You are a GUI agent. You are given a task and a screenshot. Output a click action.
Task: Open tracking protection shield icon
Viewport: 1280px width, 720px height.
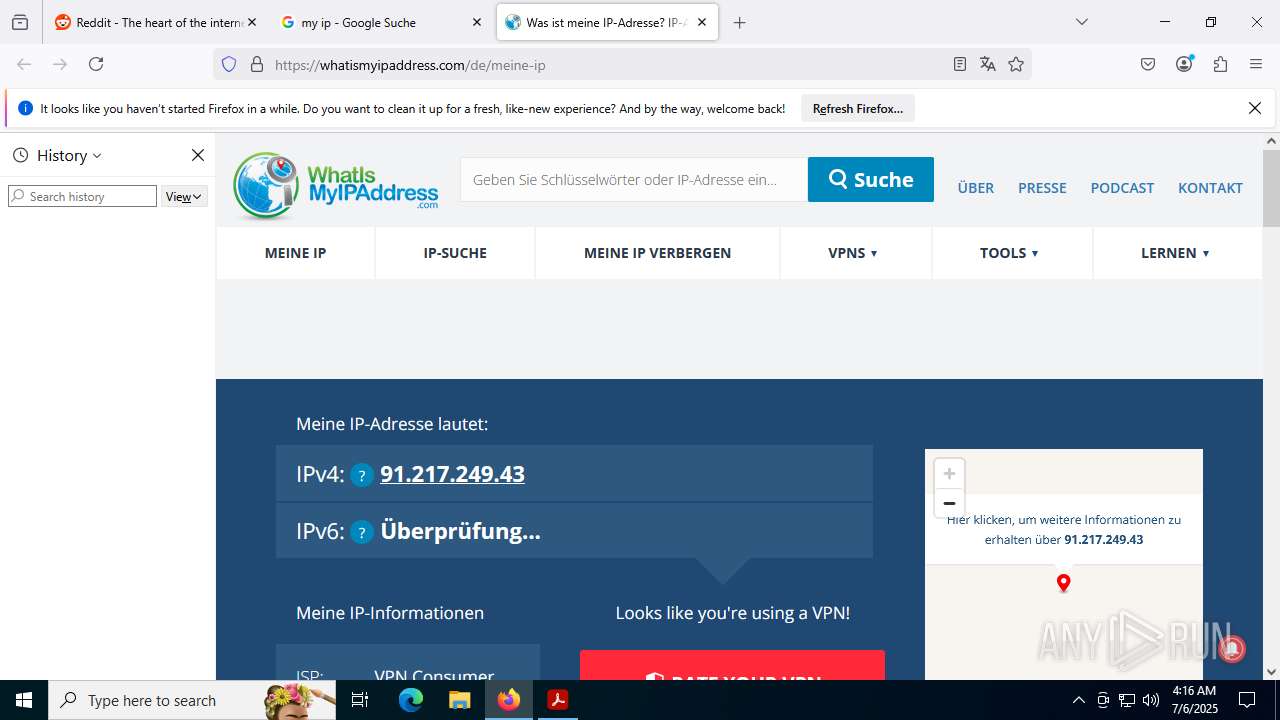coord(229,64)
